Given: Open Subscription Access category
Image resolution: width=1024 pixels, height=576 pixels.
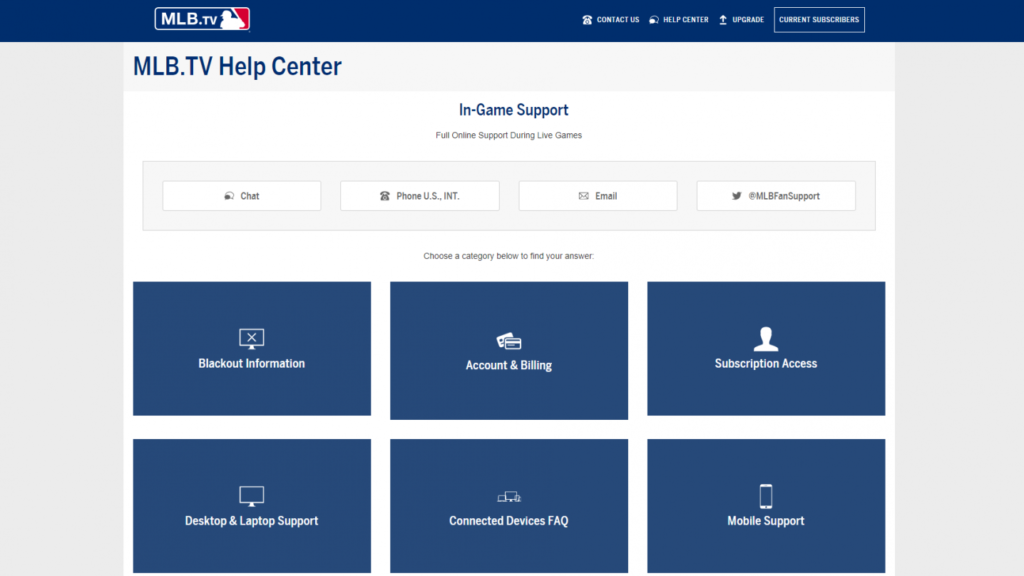Looking at the screenshot, I should point(766,349).
